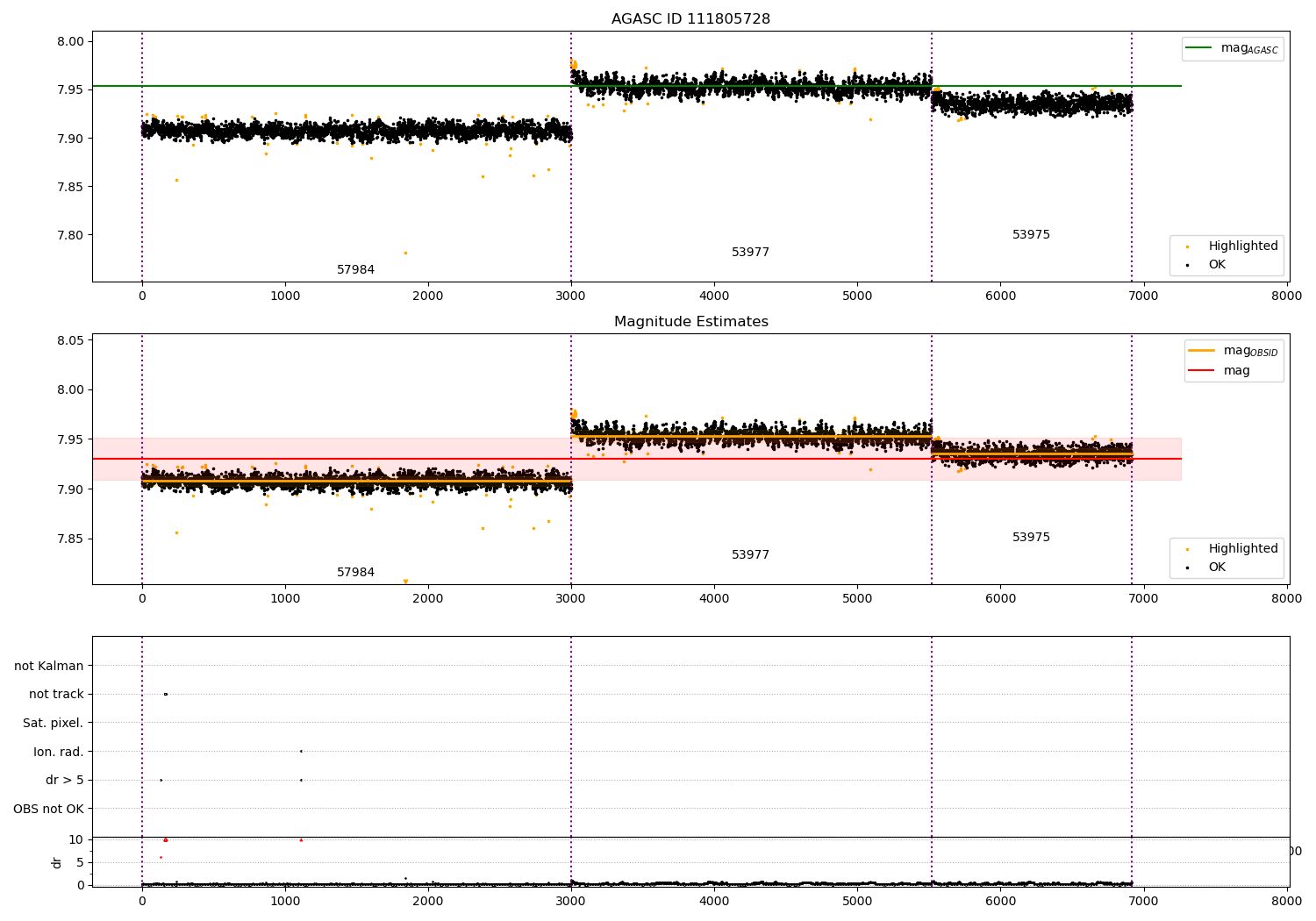Click the 'Magnitude Estimates' plot title
Viewport: 1316px width, 921px height.
click(x=690, y=322)
